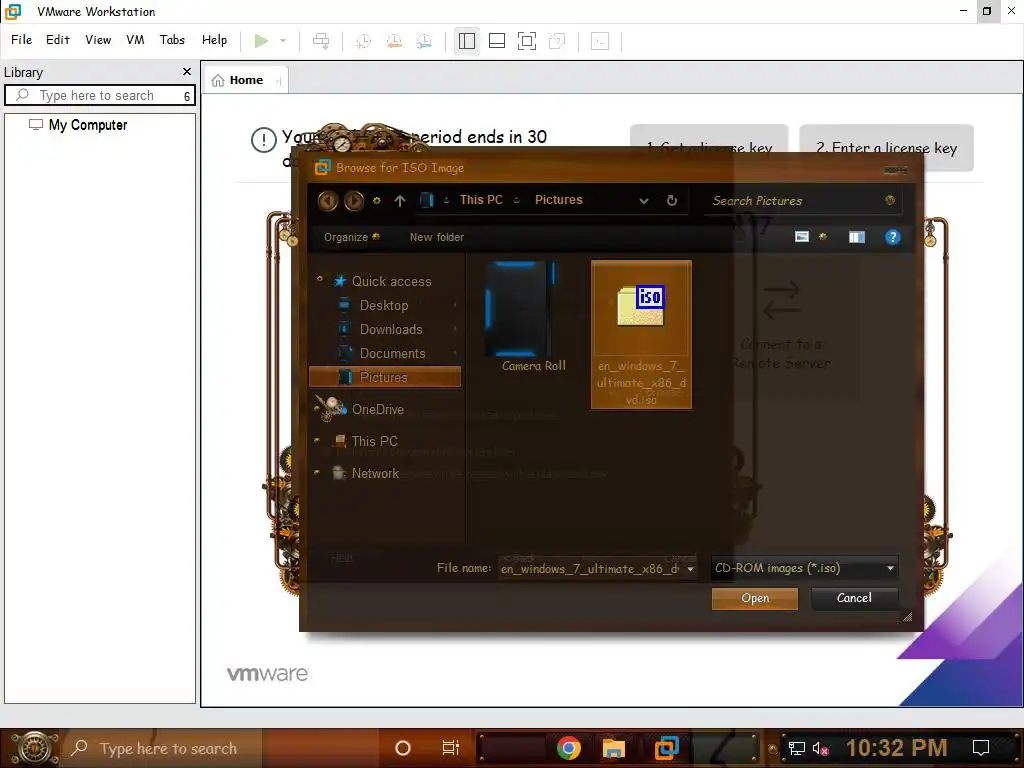The height and width of the screenshot is (768, 1024).
Task: Open recent locations dropdown in dialog
Action: pyautogui.click(x=377, y=200)
